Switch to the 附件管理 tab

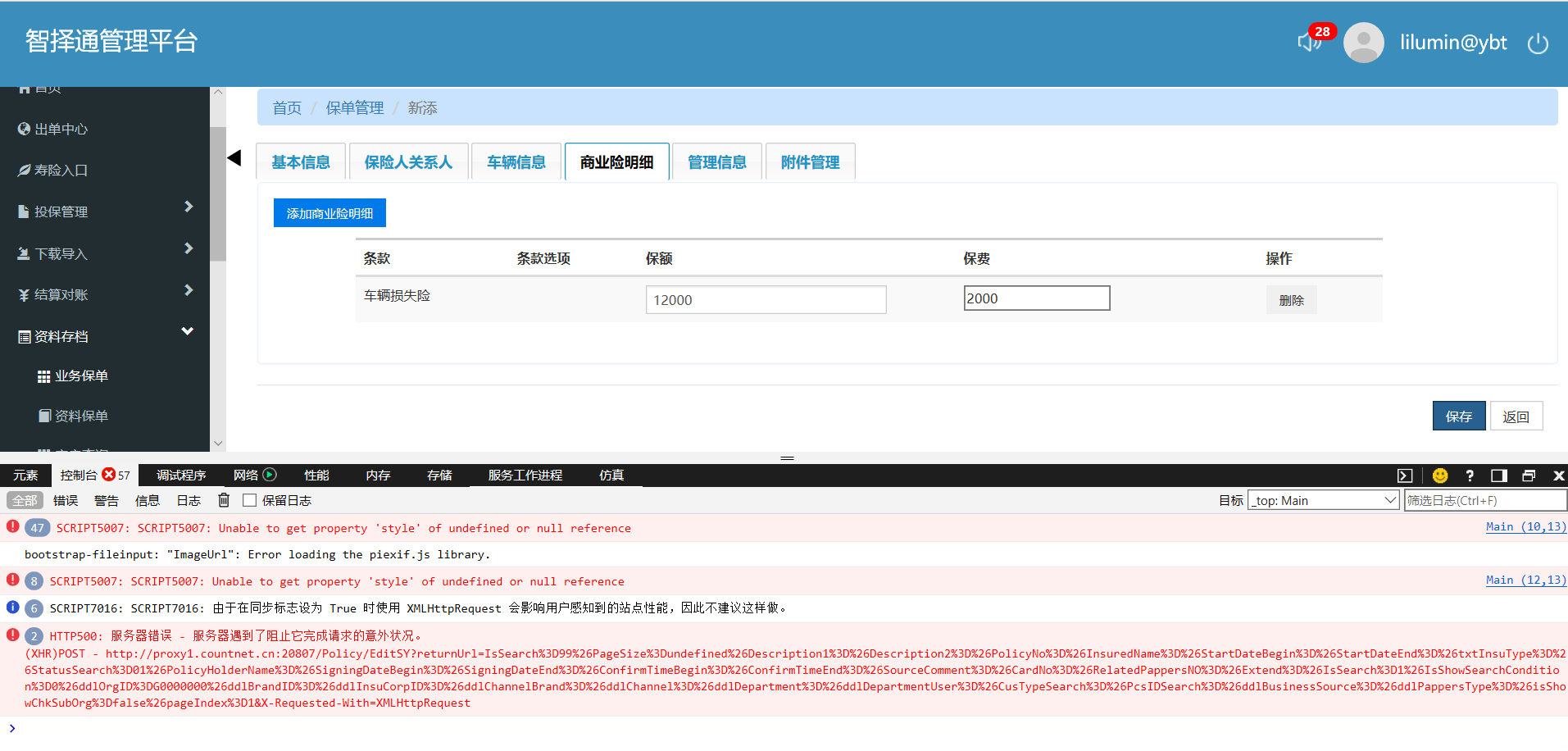click(x=811, y=162)
